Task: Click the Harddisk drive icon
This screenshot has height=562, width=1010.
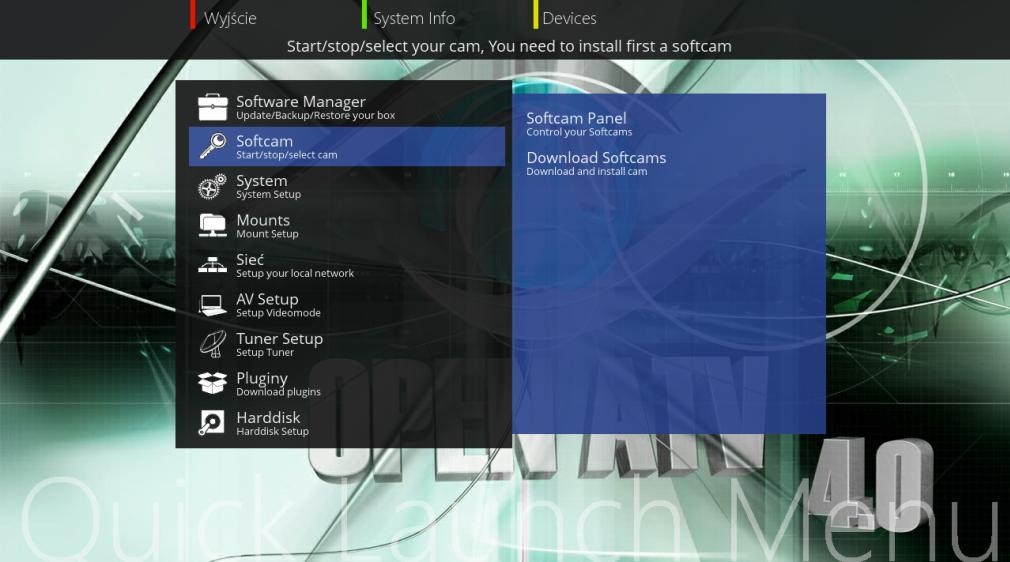Action: click(211, 423)
